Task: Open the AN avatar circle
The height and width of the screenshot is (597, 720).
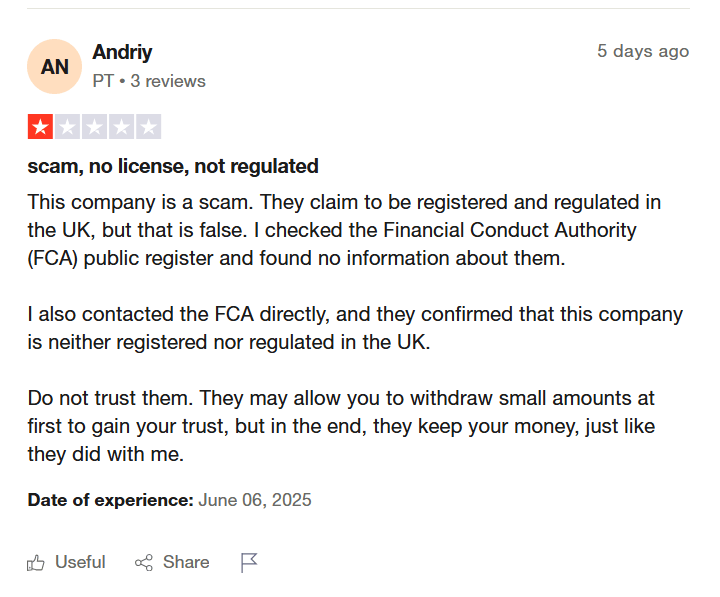Action: [55, 67]
